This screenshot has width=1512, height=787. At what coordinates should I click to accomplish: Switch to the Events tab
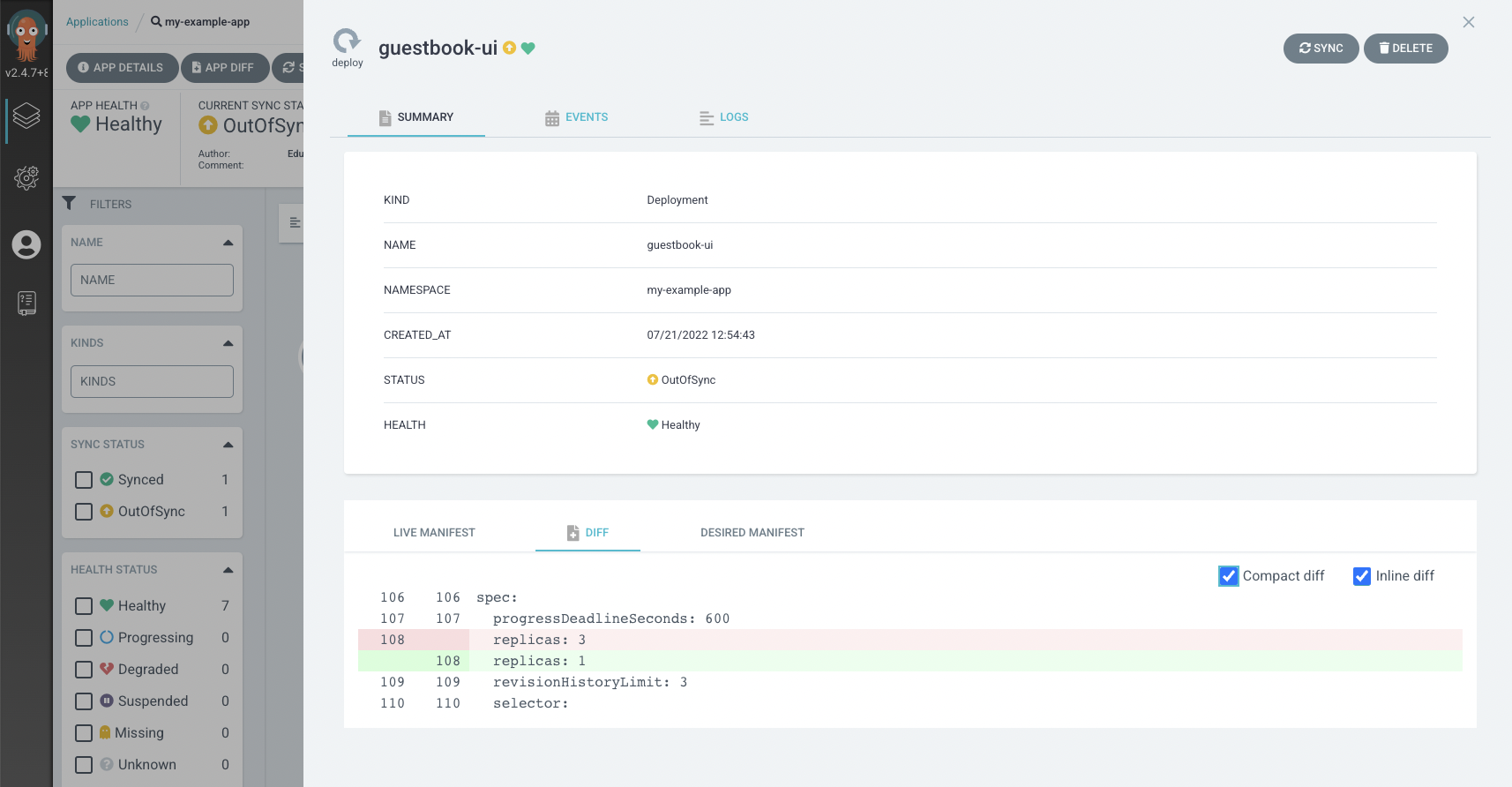click(577, 117)
